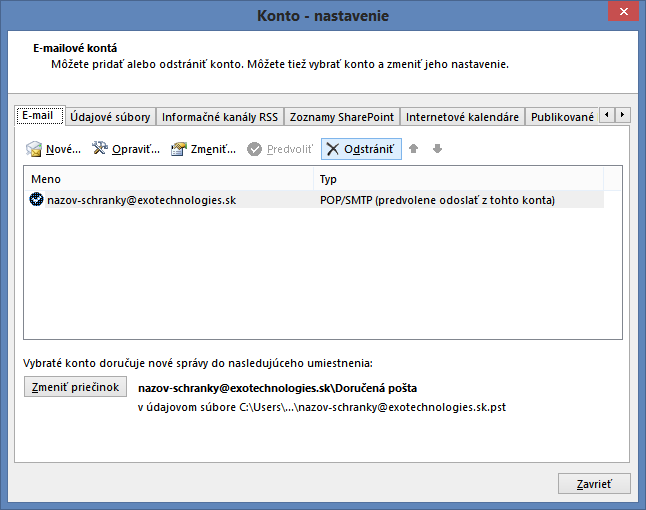Click the Opraviť tools icon
The image size is (646, 510).
click(100, 147)
